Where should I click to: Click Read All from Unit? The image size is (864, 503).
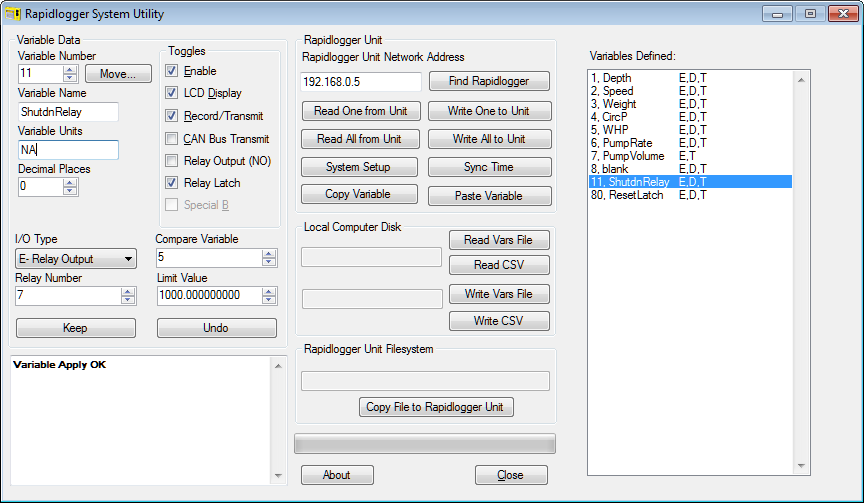coord(360,139)
